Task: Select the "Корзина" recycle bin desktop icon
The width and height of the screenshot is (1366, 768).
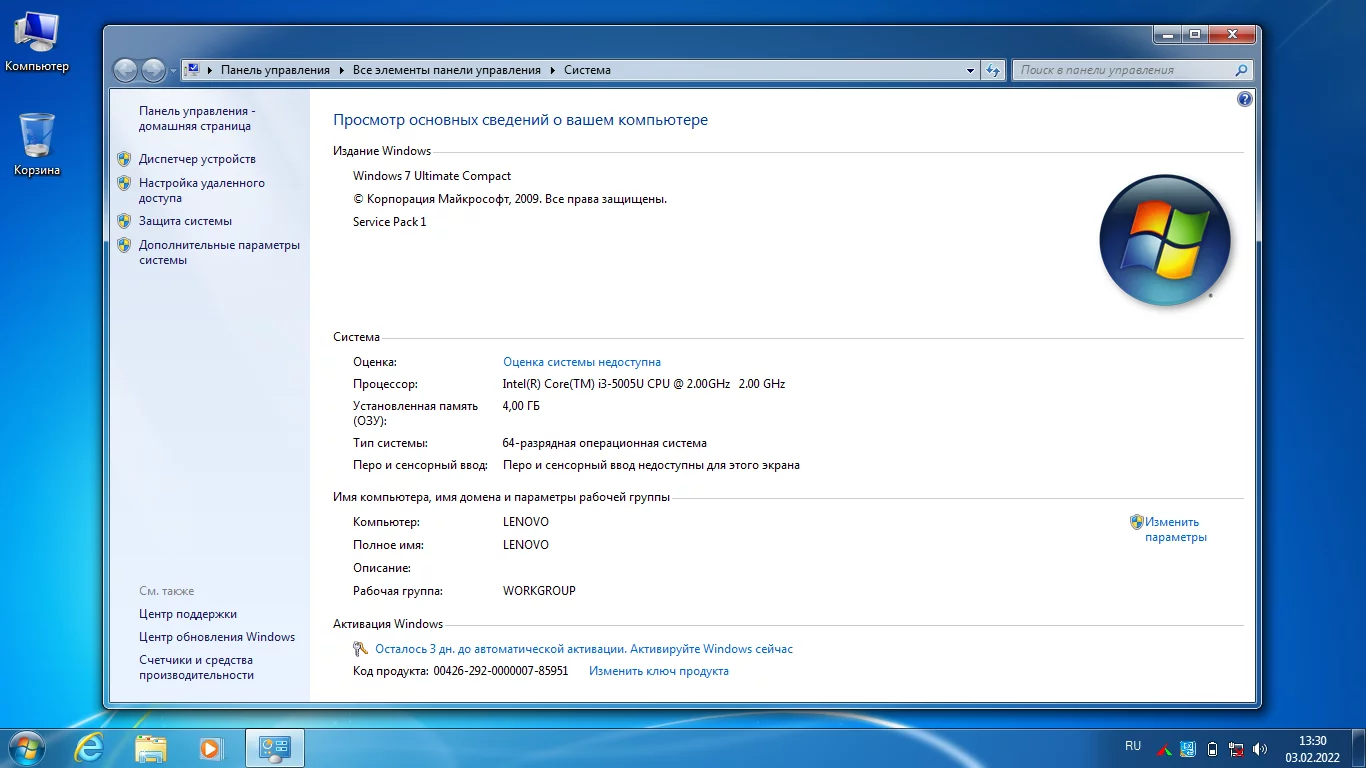Action: 37,144
